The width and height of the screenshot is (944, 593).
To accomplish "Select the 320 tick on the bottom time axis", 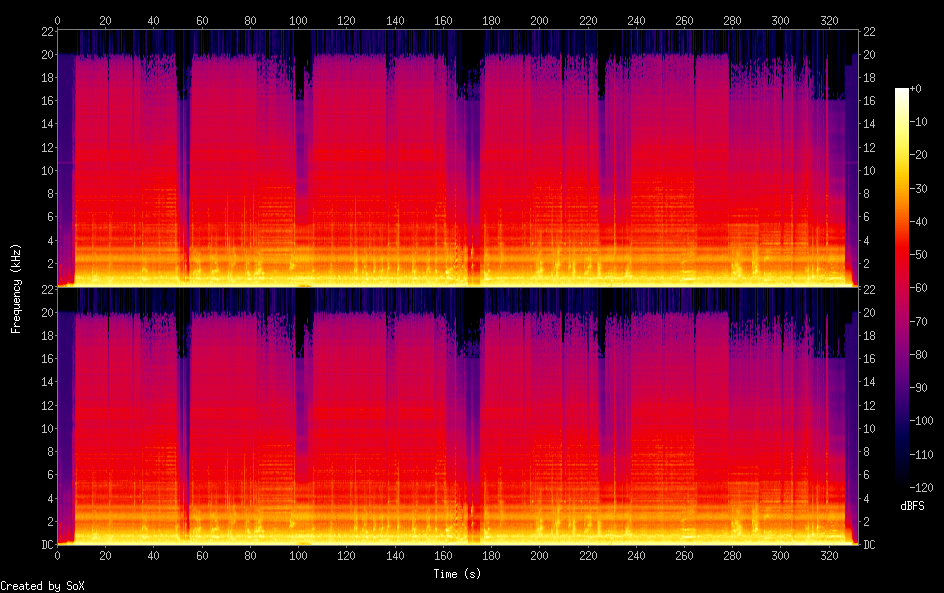I will coord(829,556).
